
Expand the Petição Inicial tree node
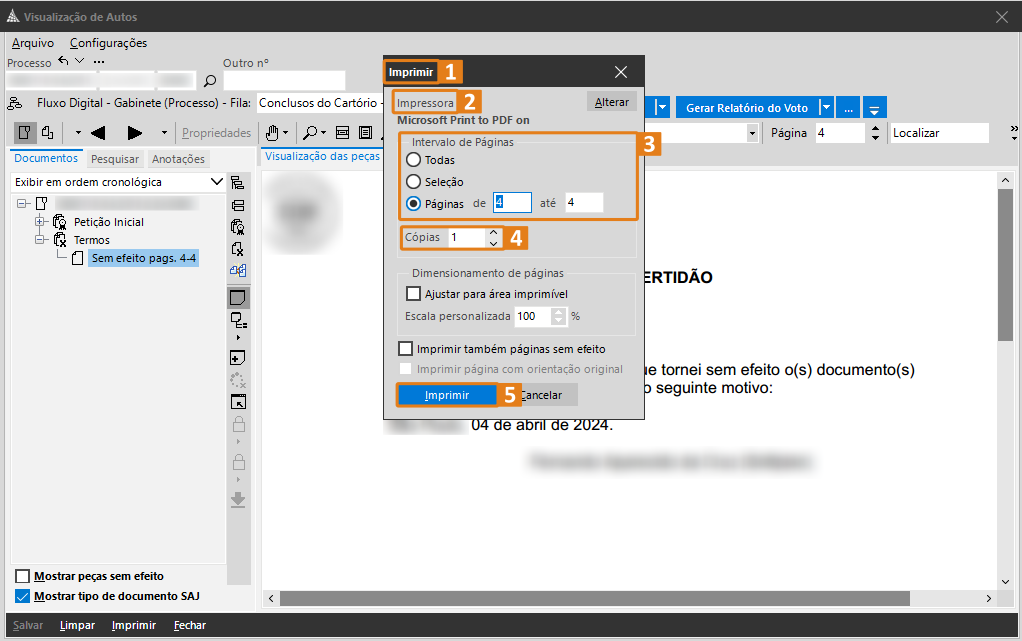coord(40,222)
